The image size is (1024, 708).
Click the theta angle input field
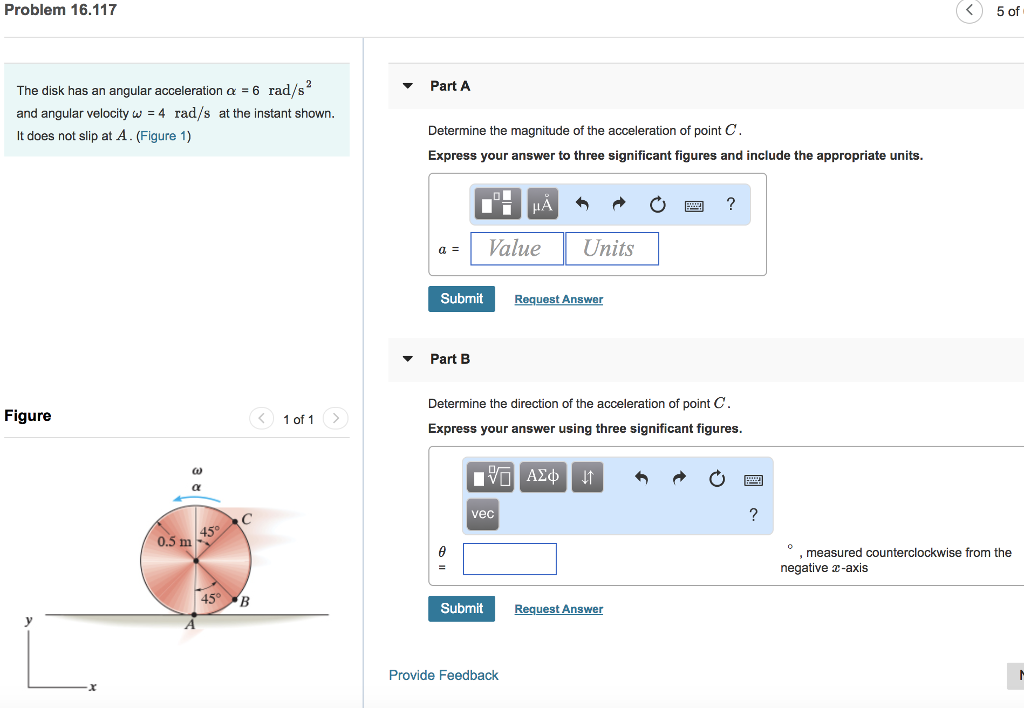[509, 559]
